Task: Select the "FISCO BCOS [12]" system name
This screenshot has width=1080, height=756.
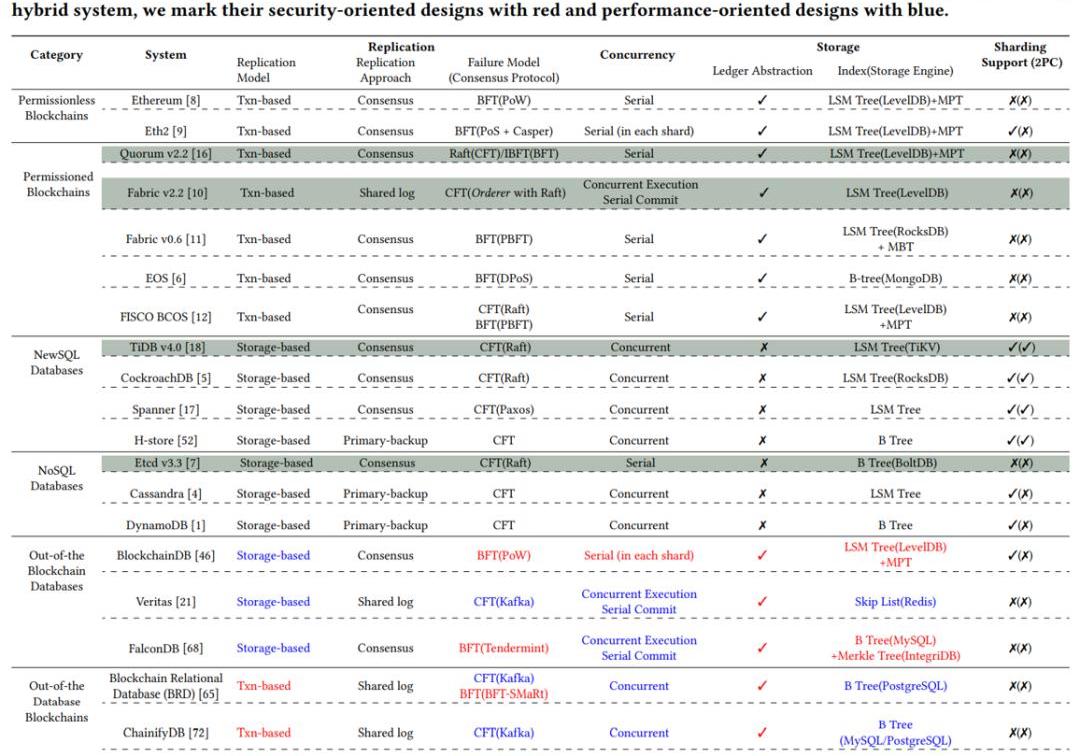Action: pyautogui.click(x=165, y=317)
